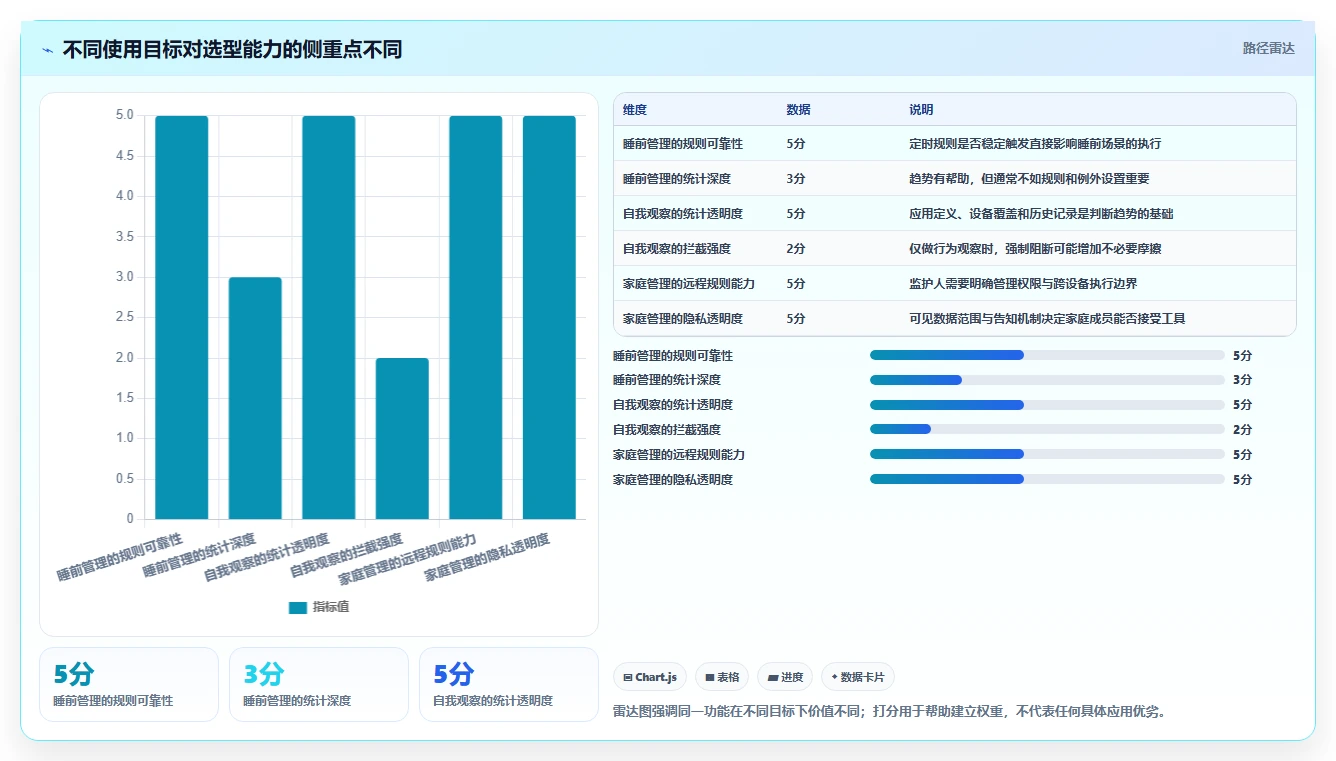Click x-axis label 家庭管理的隐私透明度
This screenshot has height=761, width=1336.
487,557
